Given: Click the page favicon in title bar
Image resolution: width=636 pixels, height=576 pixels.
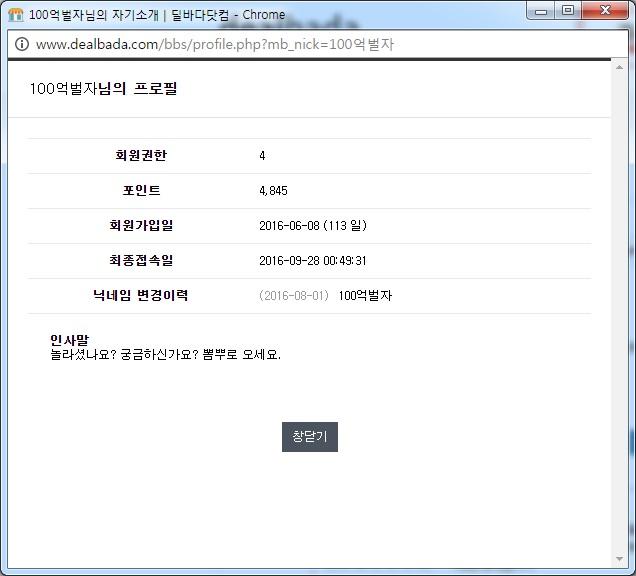Looking at the screenshot, I should pos(15,15).
